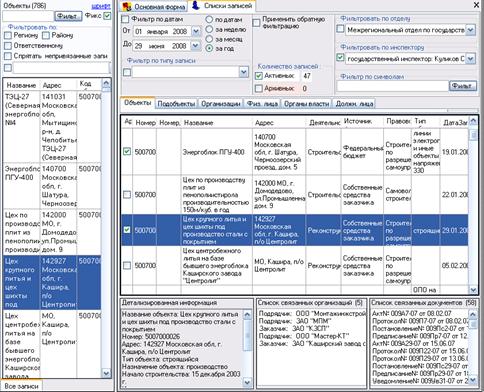
Task: Click the Фильтр по символам input field
Action: [392, 86]
